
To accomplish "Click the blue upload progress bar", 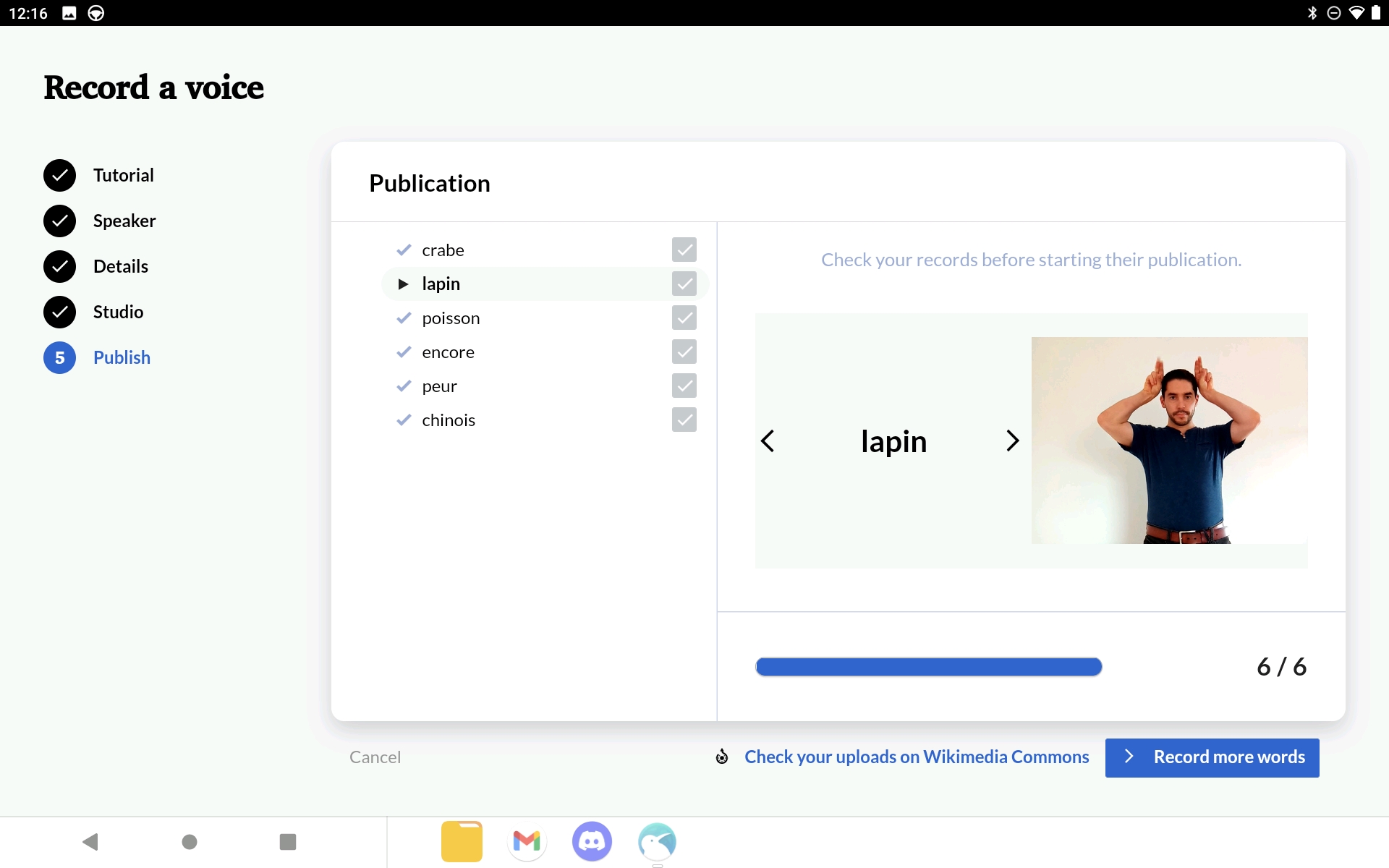I will tap(928, 666).
